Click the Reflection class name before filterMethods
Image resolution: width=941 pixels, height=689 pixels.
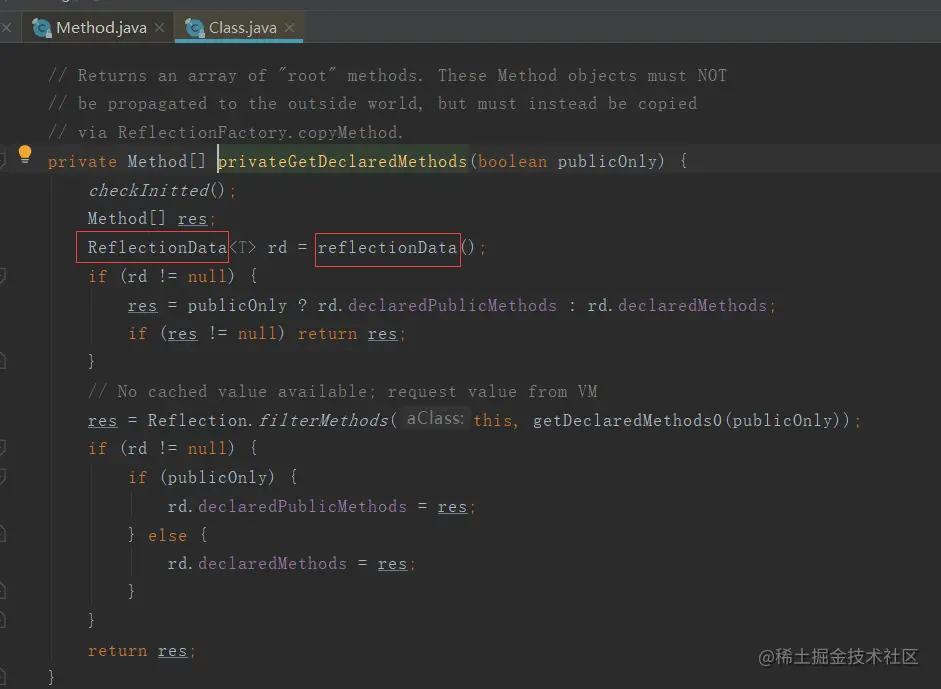click(x=197, y=420)
